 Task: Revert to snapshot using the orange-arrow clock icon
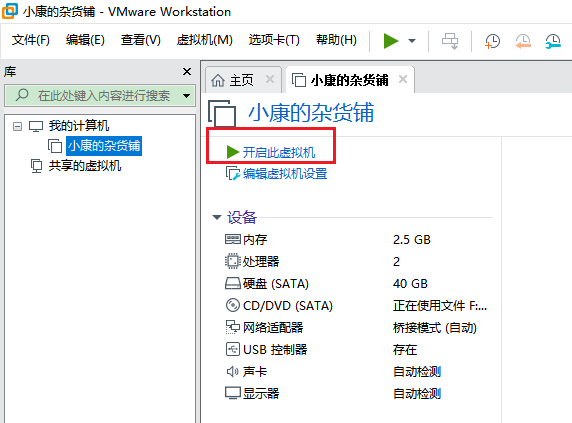point(523,41)
